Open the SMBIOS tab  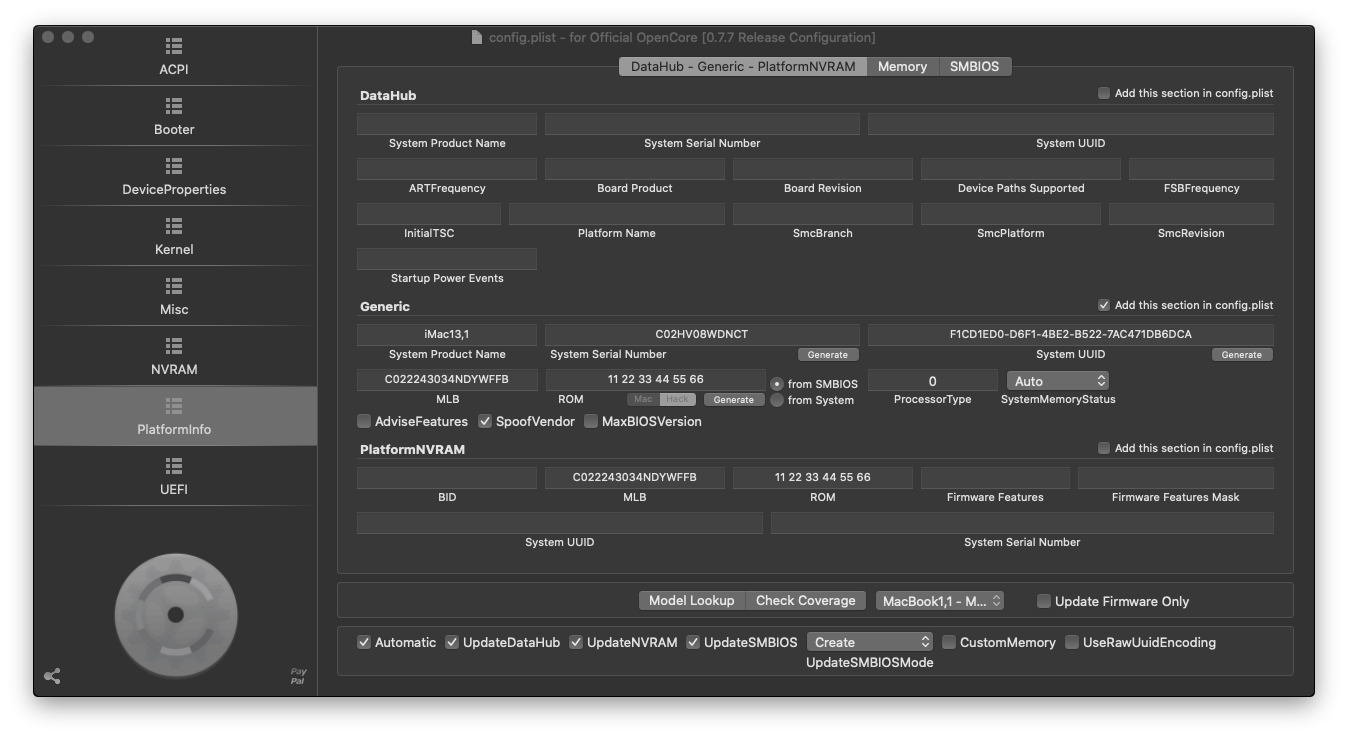coord(974,66)
